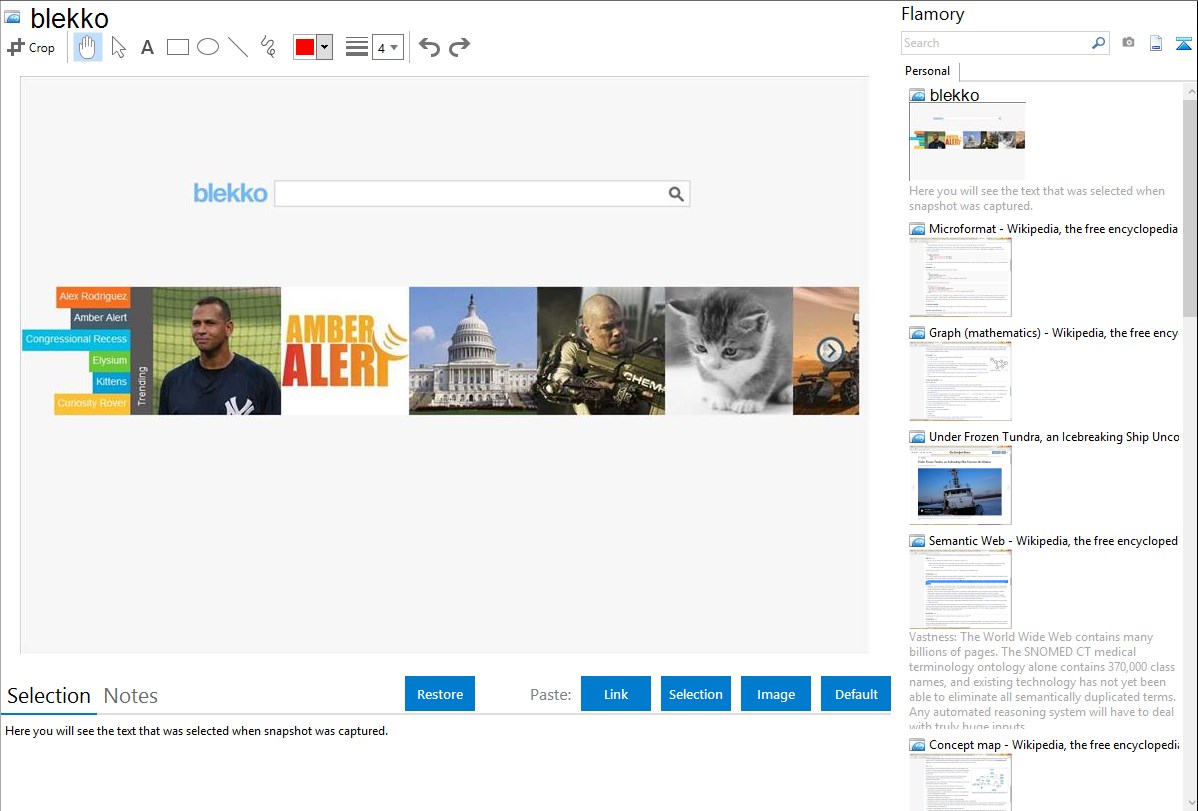The height and width of the screenshot is (811, 1198).
Task: Choose the text annotation tool
Action: pos(147,47)
